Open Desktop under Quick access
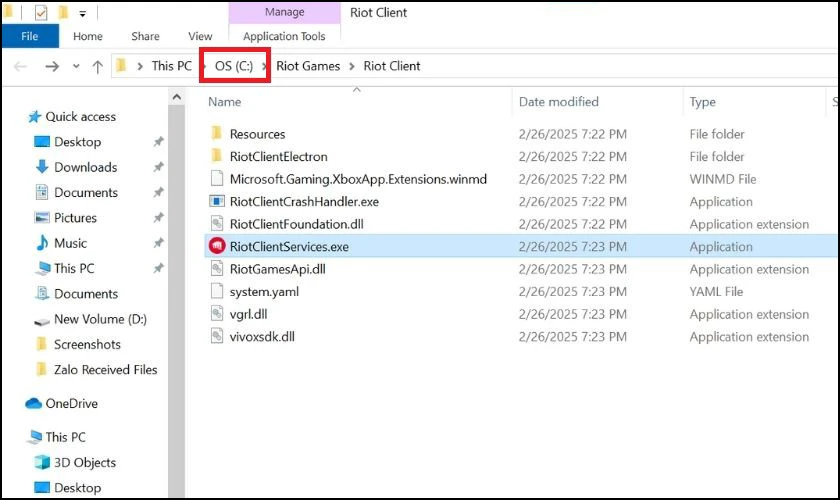This screenshot has height=500, width=840. (77, 141)
